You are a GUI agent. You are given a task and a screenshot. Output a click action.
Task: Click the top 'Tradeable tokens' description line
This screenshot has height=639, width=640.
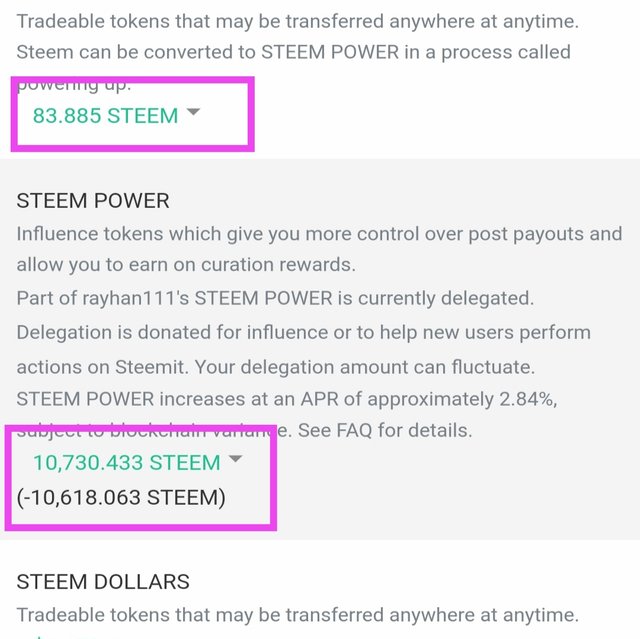click(297, 20)
